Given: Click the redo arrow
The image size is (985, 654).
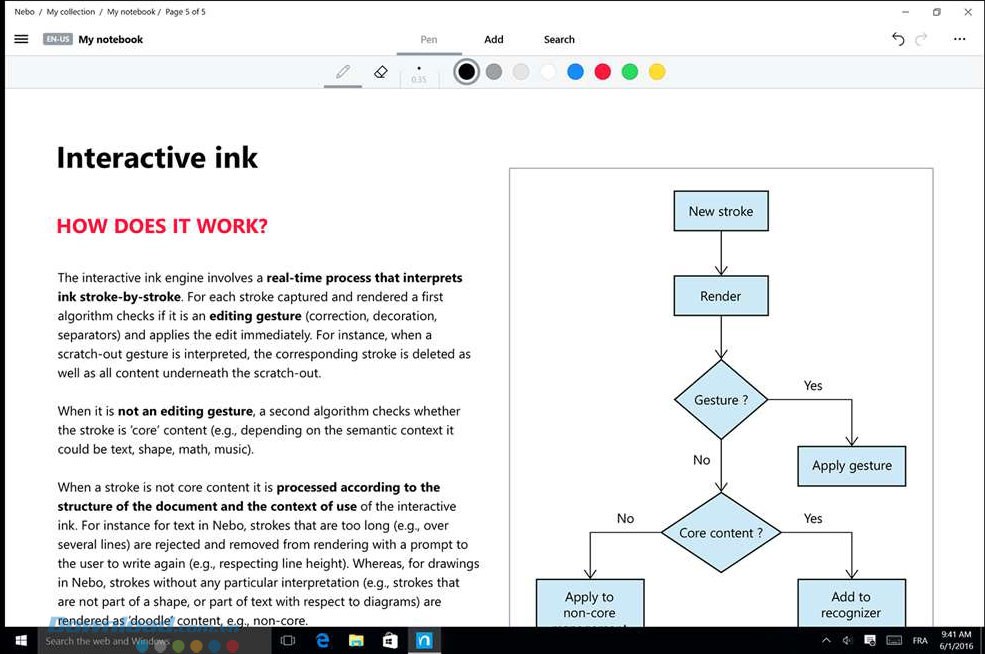Looking at the screenshot, I should [x=921, y=39].
